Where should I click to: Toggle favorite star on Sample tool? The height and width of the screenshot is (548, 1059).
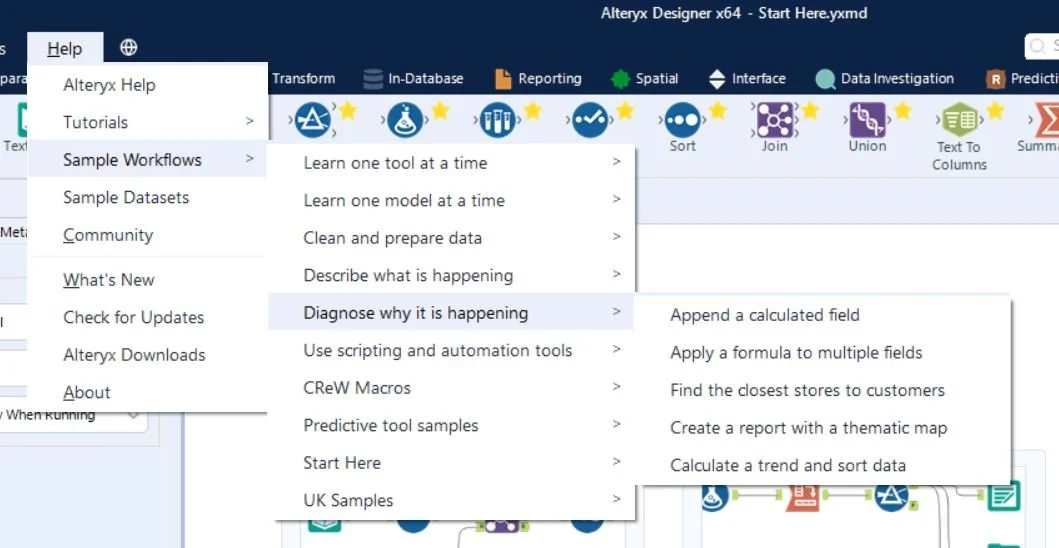pos(533,110)
